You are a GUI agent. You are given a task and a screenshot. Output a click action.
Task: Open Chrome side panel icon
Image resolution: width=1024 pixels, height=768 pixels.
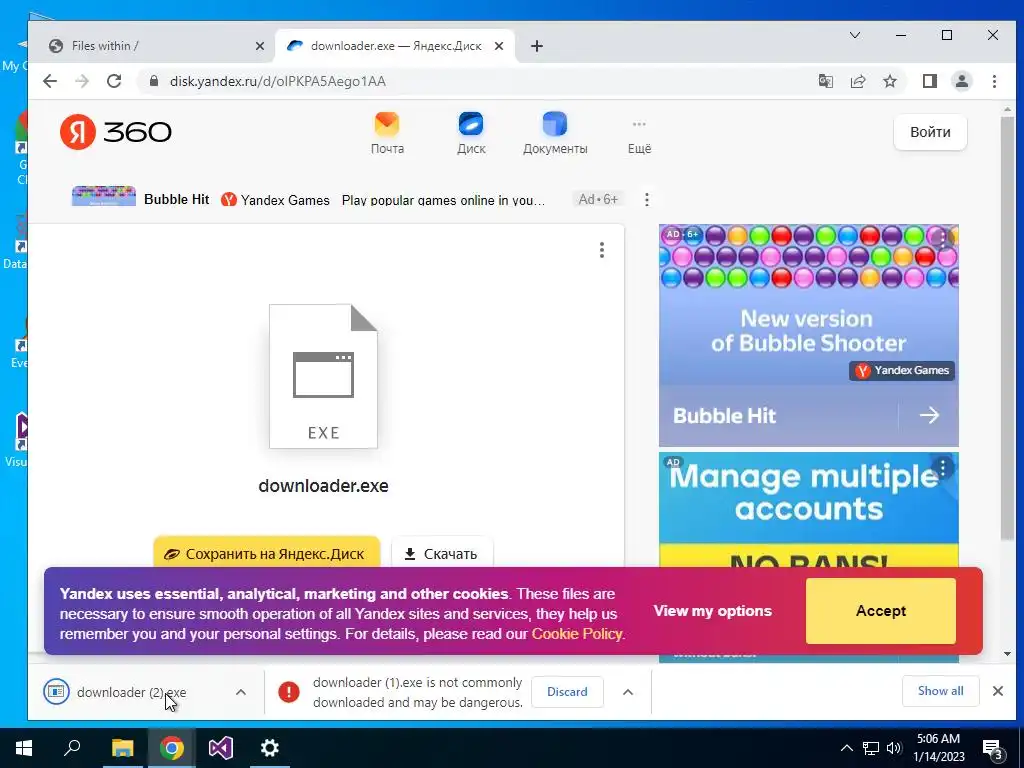tap(929, 81)
